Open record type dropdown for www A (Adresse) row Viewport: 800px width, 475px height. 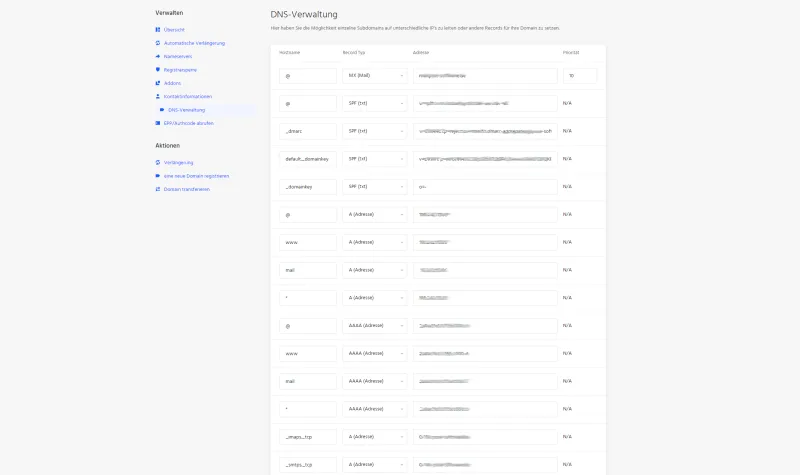(374, 242)
